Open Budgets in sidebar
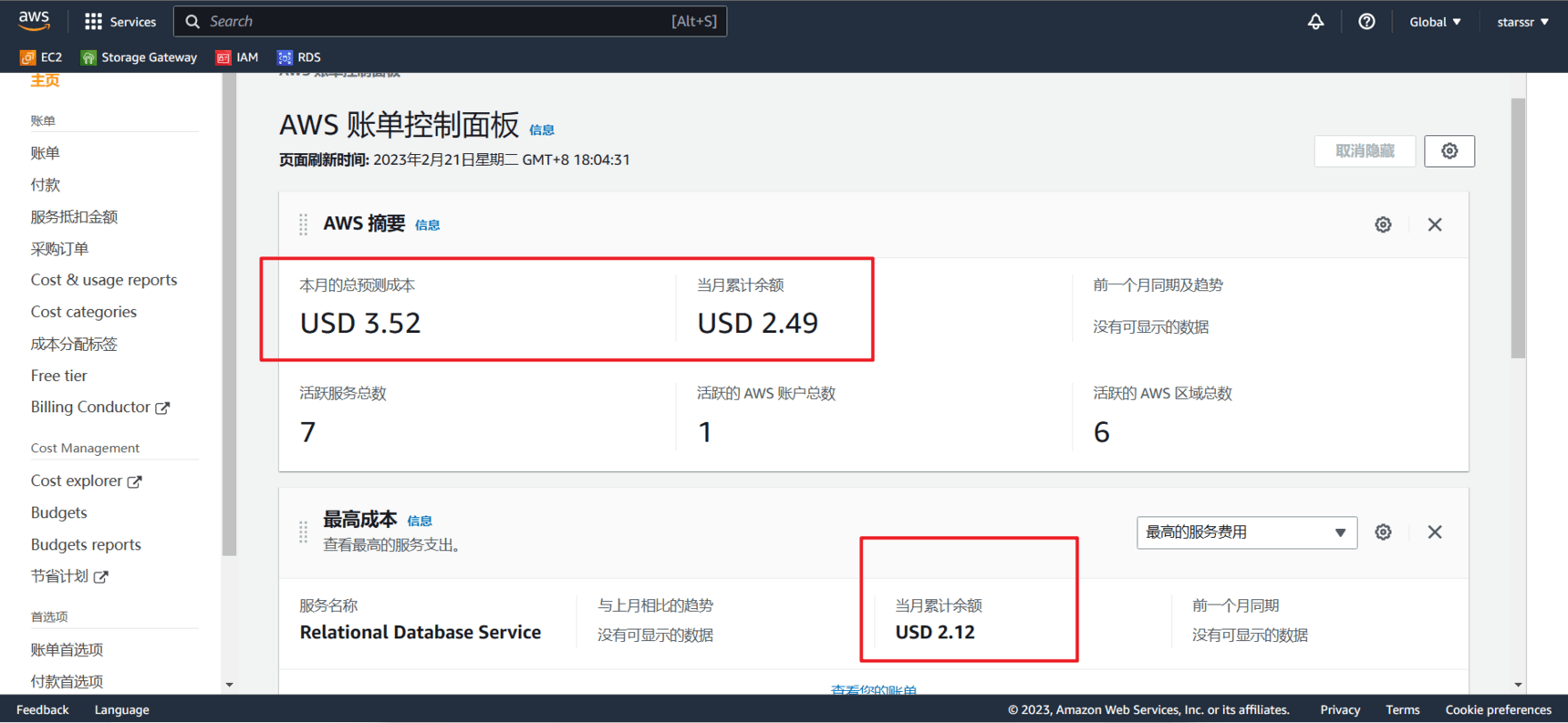The image size is (1568, 723). click(58, 512)
